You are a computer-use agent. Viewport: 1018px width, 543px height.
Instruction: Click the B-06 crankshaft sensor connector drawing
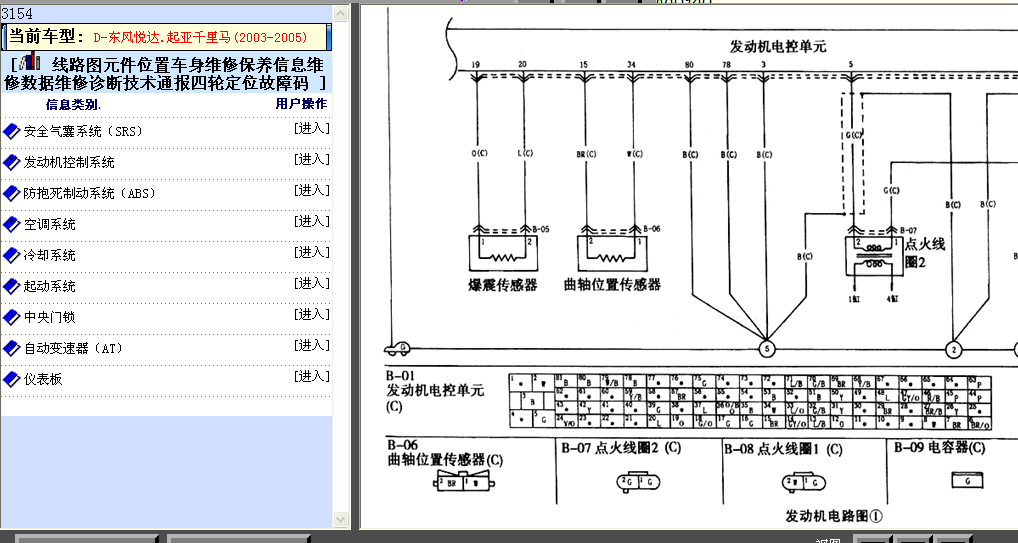pyautogui.click(x=463, y=483)
